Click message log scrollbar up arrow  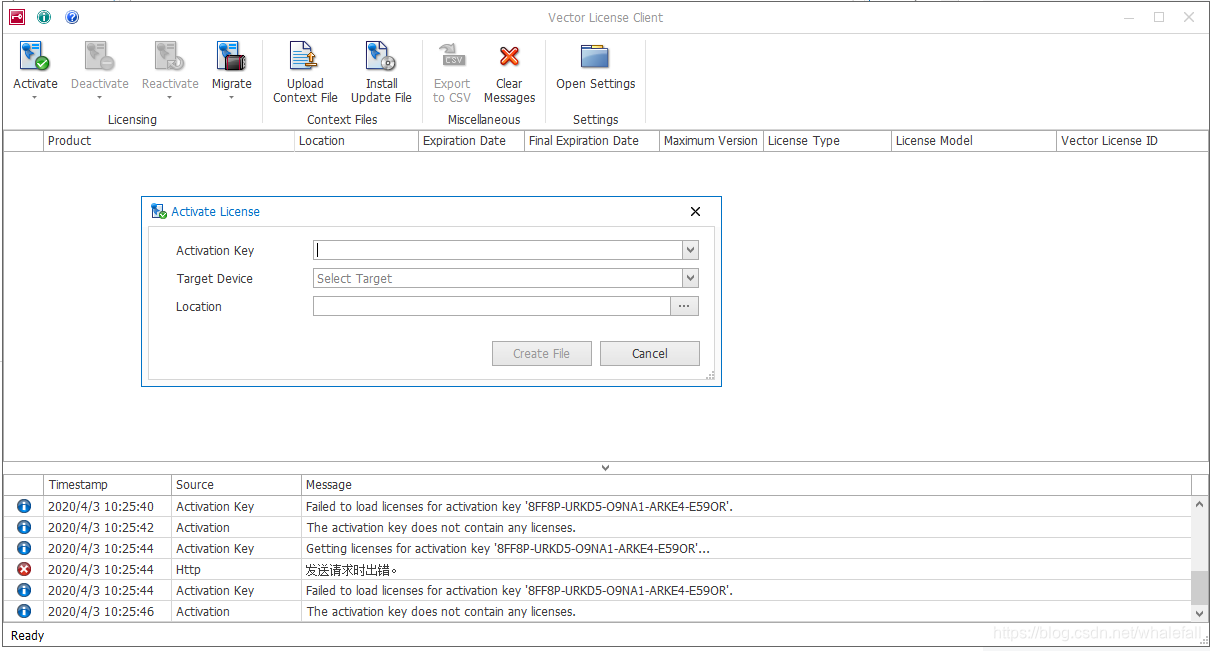point(1199,504)
